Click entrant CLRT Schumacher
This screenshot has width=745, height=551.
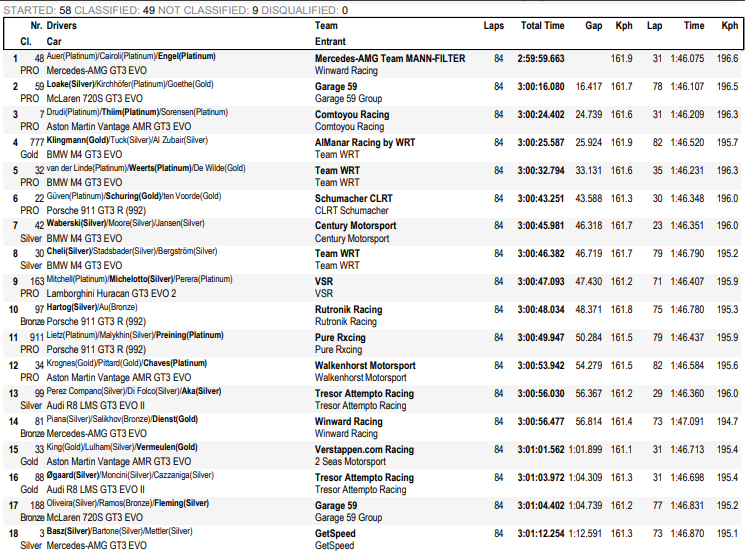[x=352, y=210]
